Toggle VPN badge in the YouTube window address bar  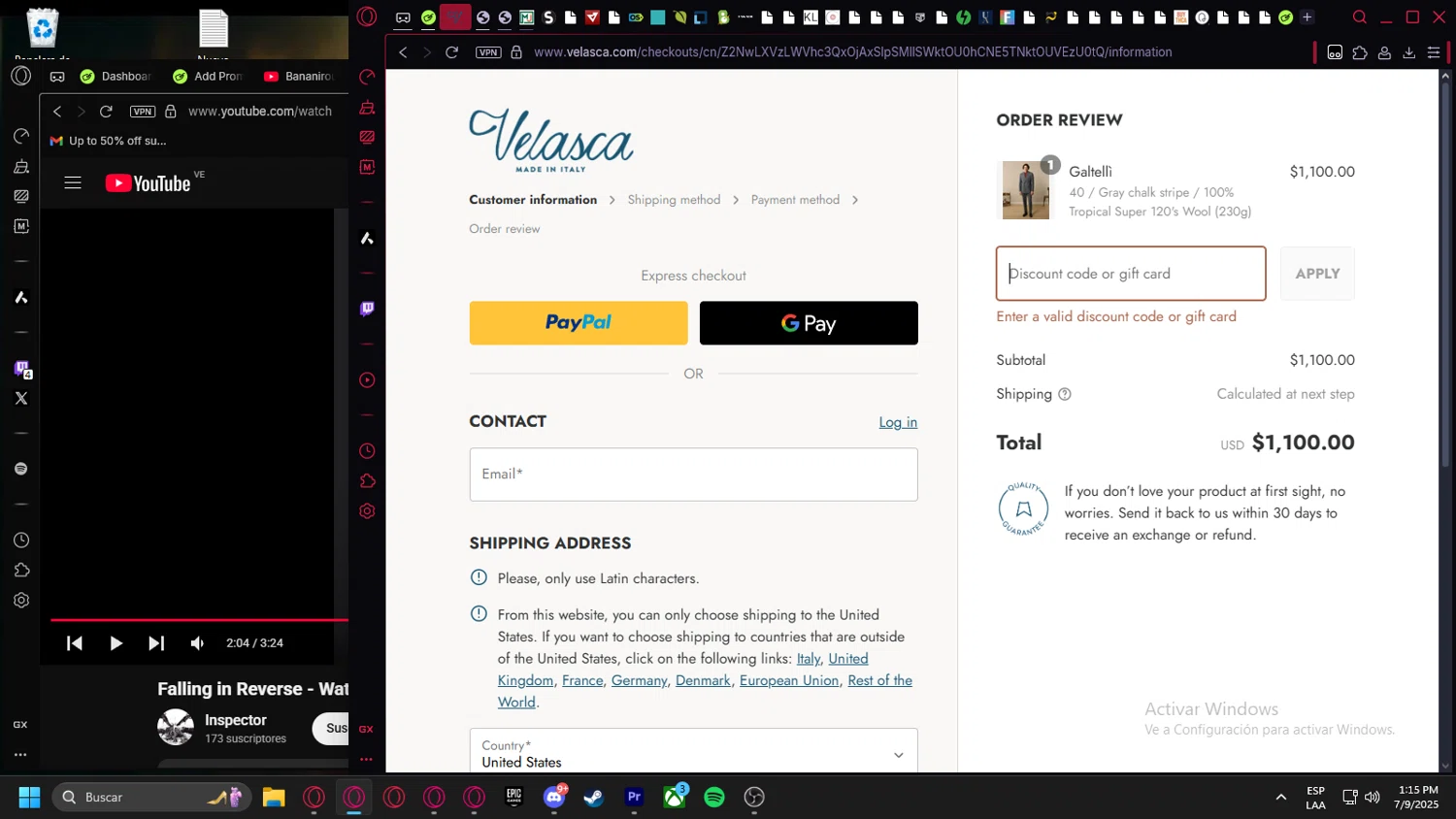[143, 112]
